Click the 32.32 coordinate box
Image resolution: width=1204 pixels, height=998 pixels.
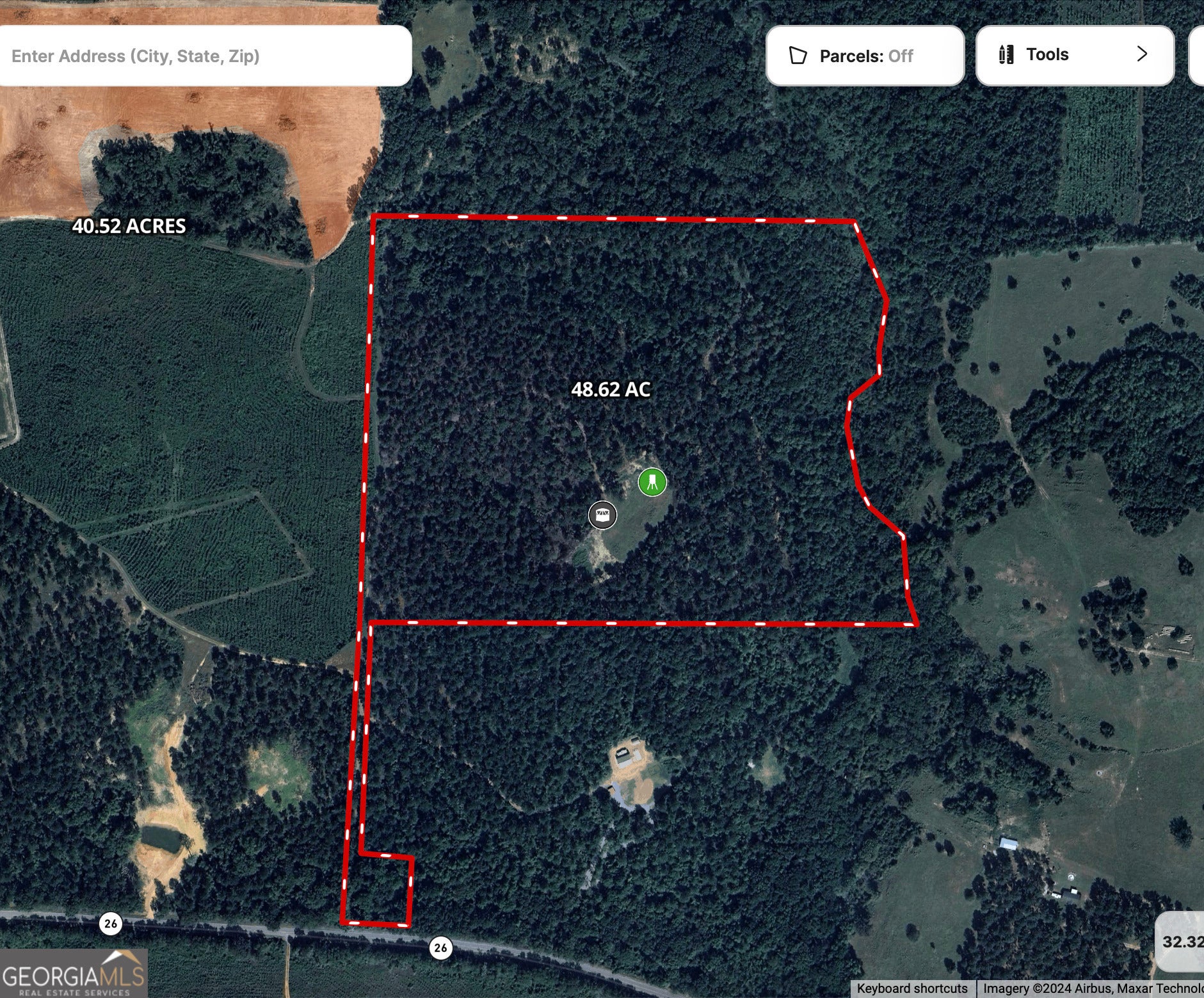pos(1182,942)
